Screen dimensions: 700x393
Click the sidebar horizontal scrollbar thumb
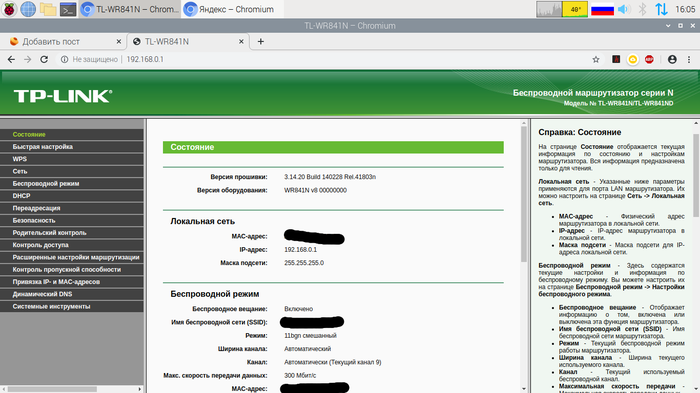coord(52,389)
